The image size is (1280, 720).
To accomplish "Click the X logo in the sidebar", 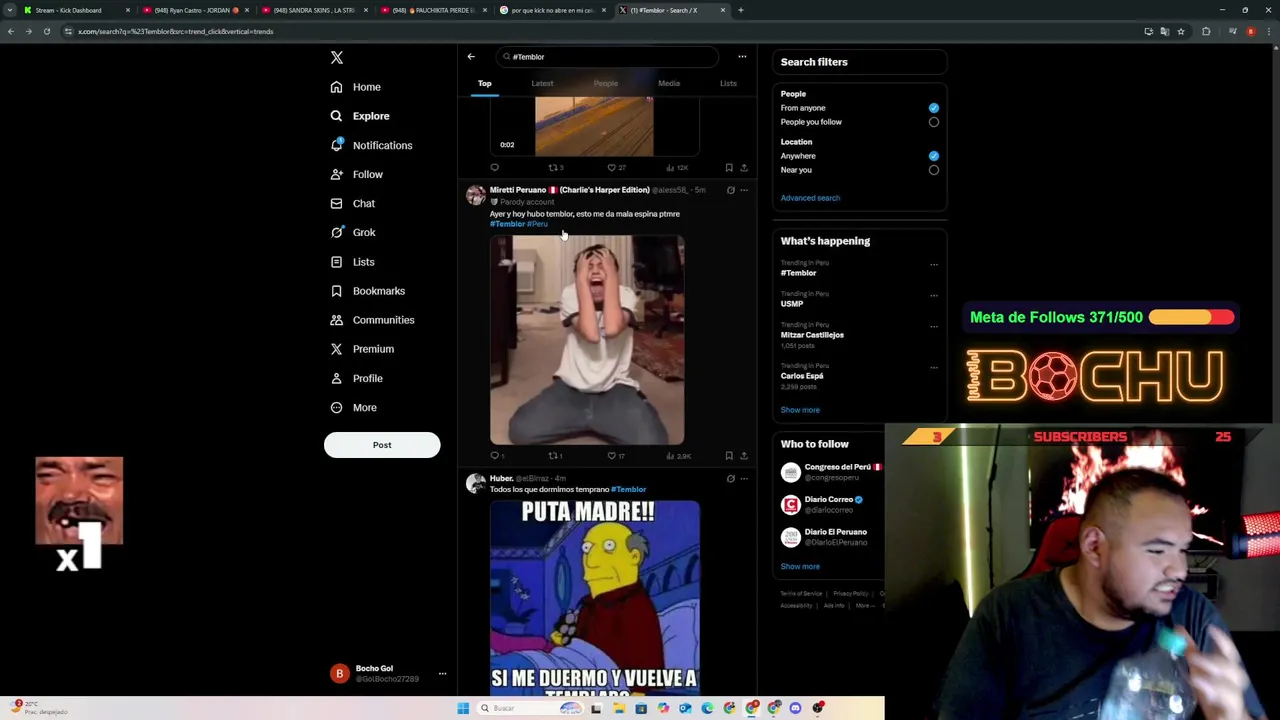I will coord(337,58).
